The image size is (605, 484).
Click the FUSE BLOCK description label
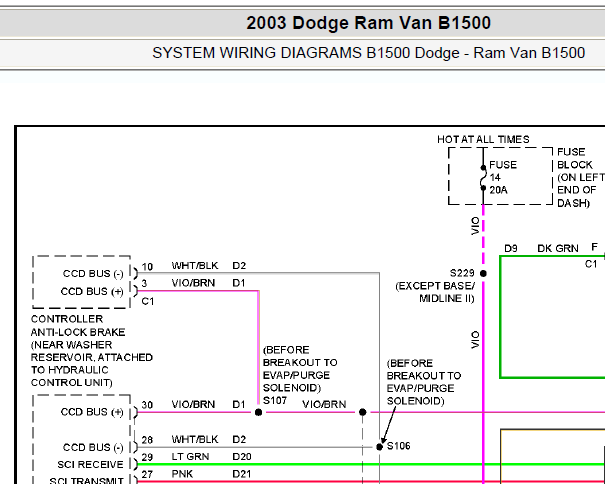click(580, 177)
